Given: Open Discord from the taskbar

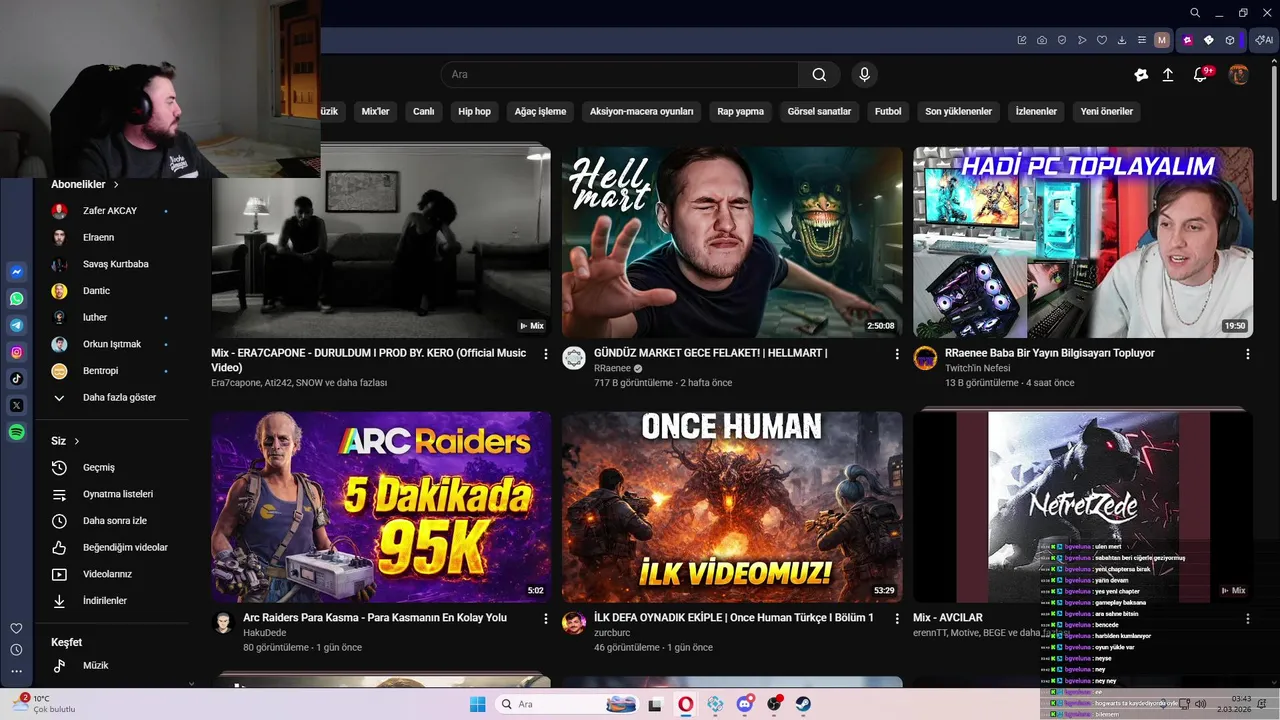Looking at the screenshot, I should pos(744,704).
